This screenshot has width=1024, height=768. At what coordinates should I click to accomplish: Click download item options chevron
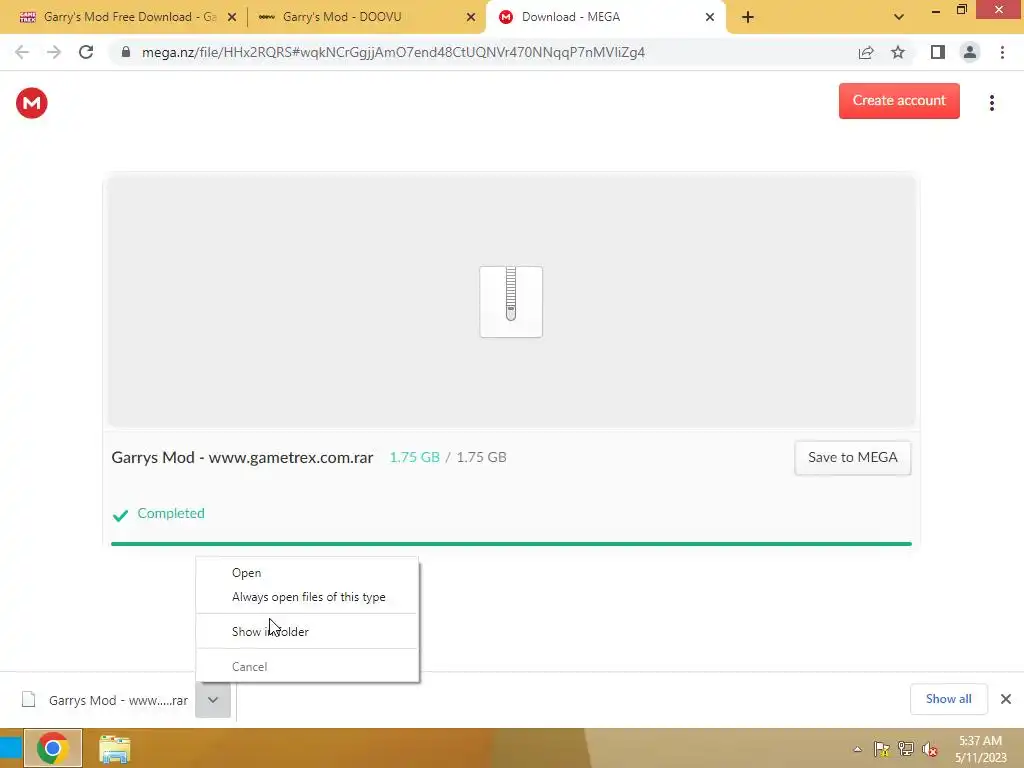pos(213,699)
